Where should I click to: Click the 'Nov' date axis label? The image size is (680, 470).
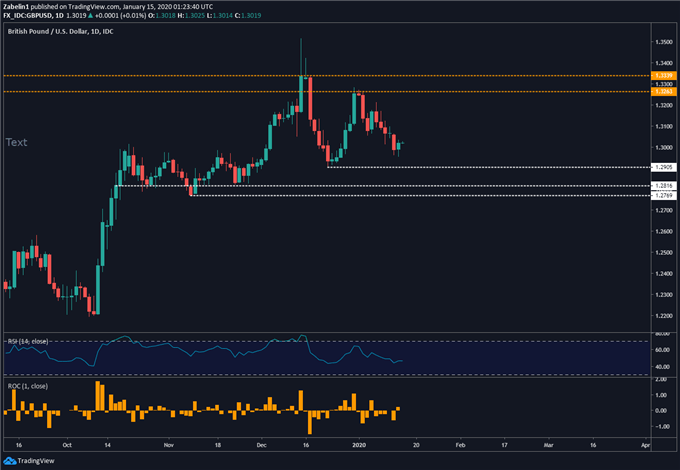[169, 445]
